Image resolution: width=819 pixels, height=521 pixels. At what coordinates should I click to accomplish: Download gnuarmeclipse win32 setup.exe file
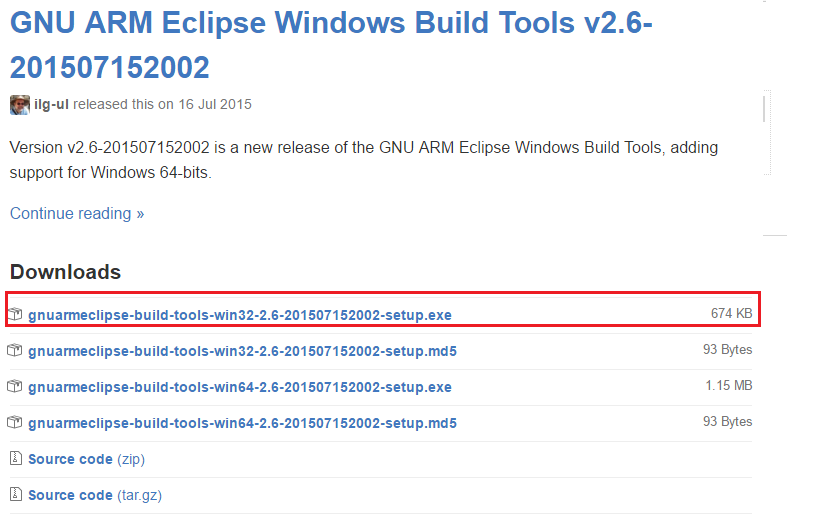click(x=240, y=315)
